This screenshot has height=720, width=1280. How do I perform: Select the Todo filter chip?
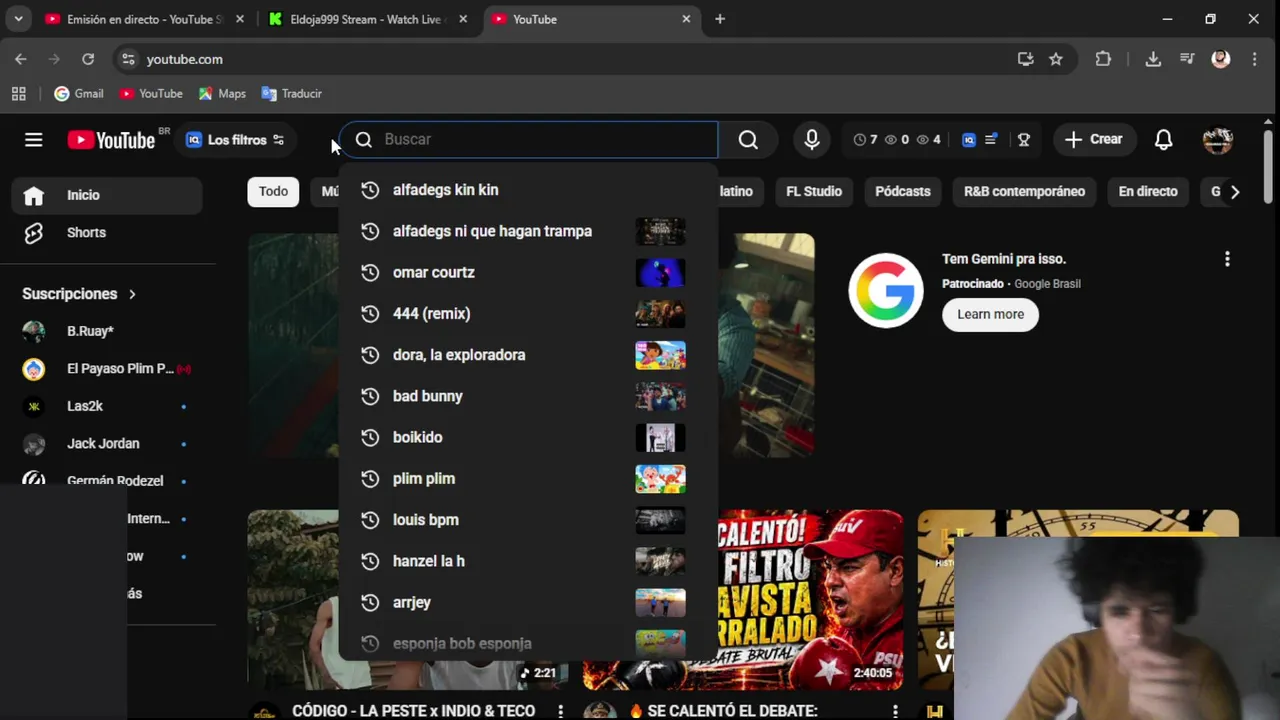273,192
